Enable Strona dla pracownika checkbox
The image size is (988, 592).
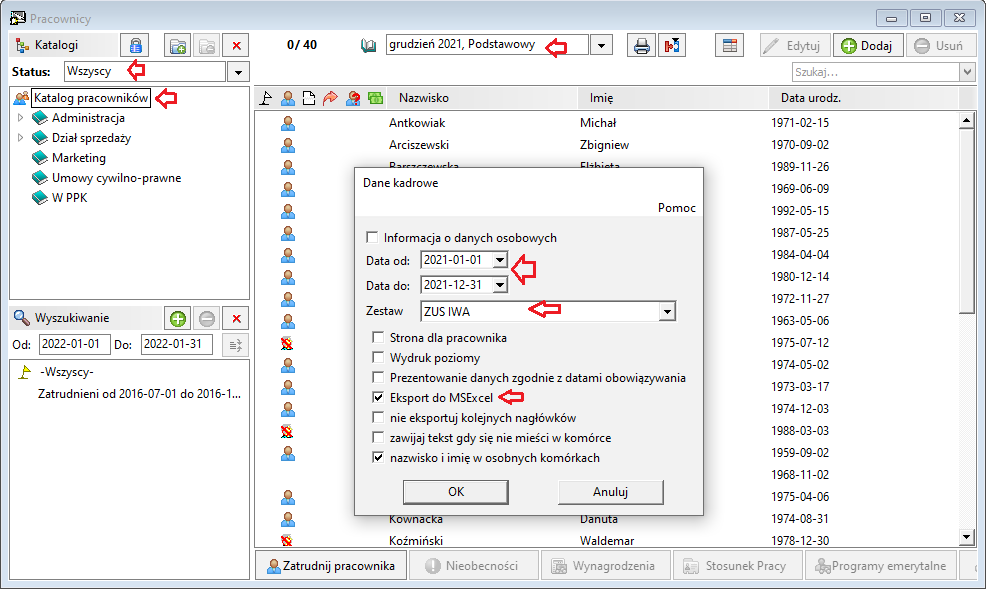(378, 338)
